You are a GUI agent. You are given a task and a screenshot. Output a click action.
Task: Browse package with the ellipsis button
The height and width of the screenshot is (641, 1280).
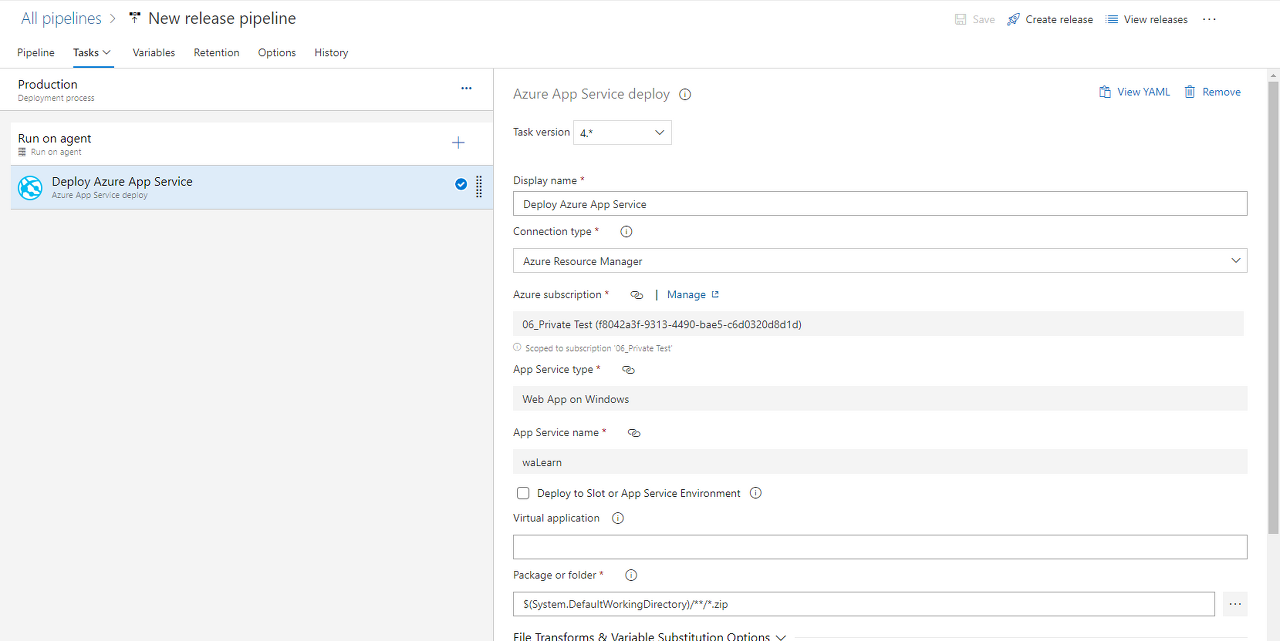(1235, 604)
